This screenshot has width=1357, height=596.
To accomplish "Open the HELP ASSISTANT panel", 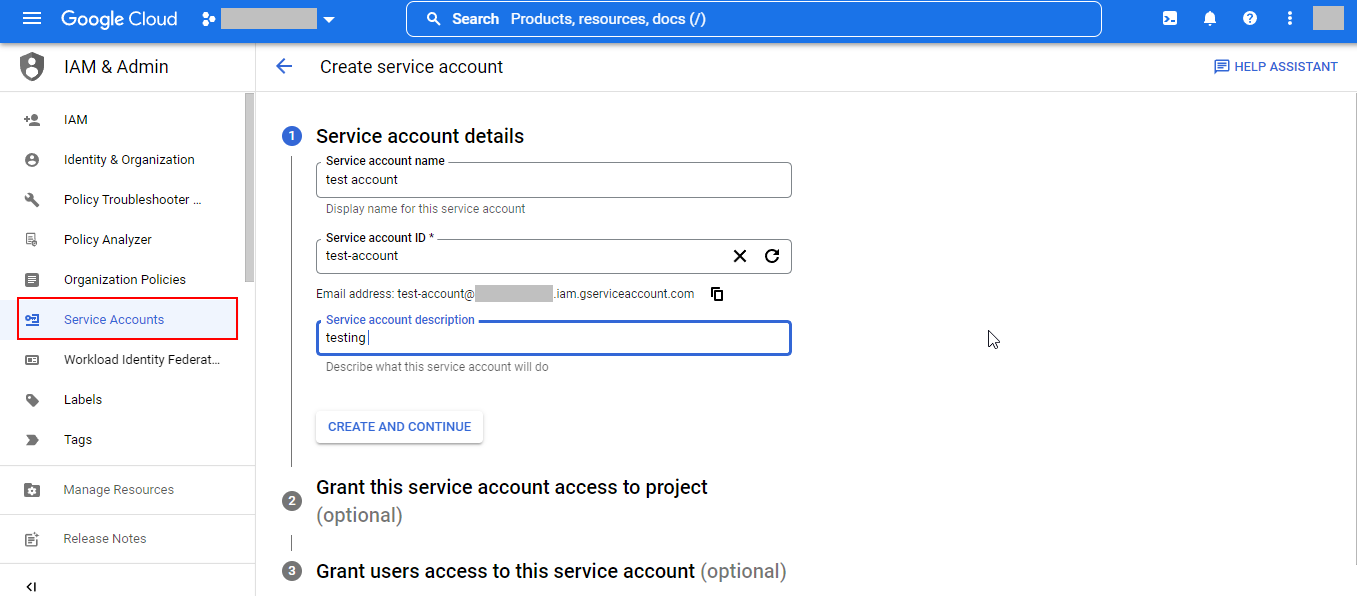I will (x=1275, y=67).
